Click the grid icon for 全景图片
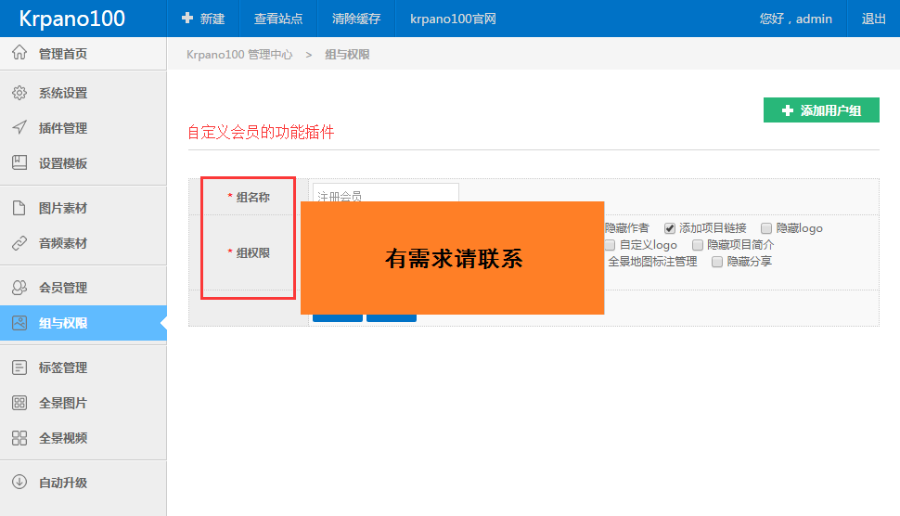Image resolution: width=900 pixels, height=516 pixels. (x=20, y=402)
